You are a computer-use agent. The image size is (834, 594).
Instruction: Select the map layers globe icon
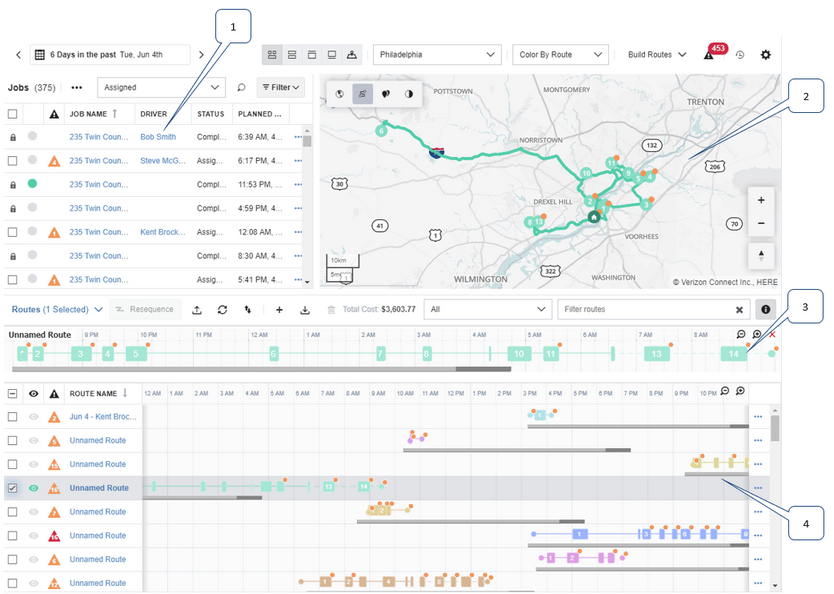pos(340,93)
